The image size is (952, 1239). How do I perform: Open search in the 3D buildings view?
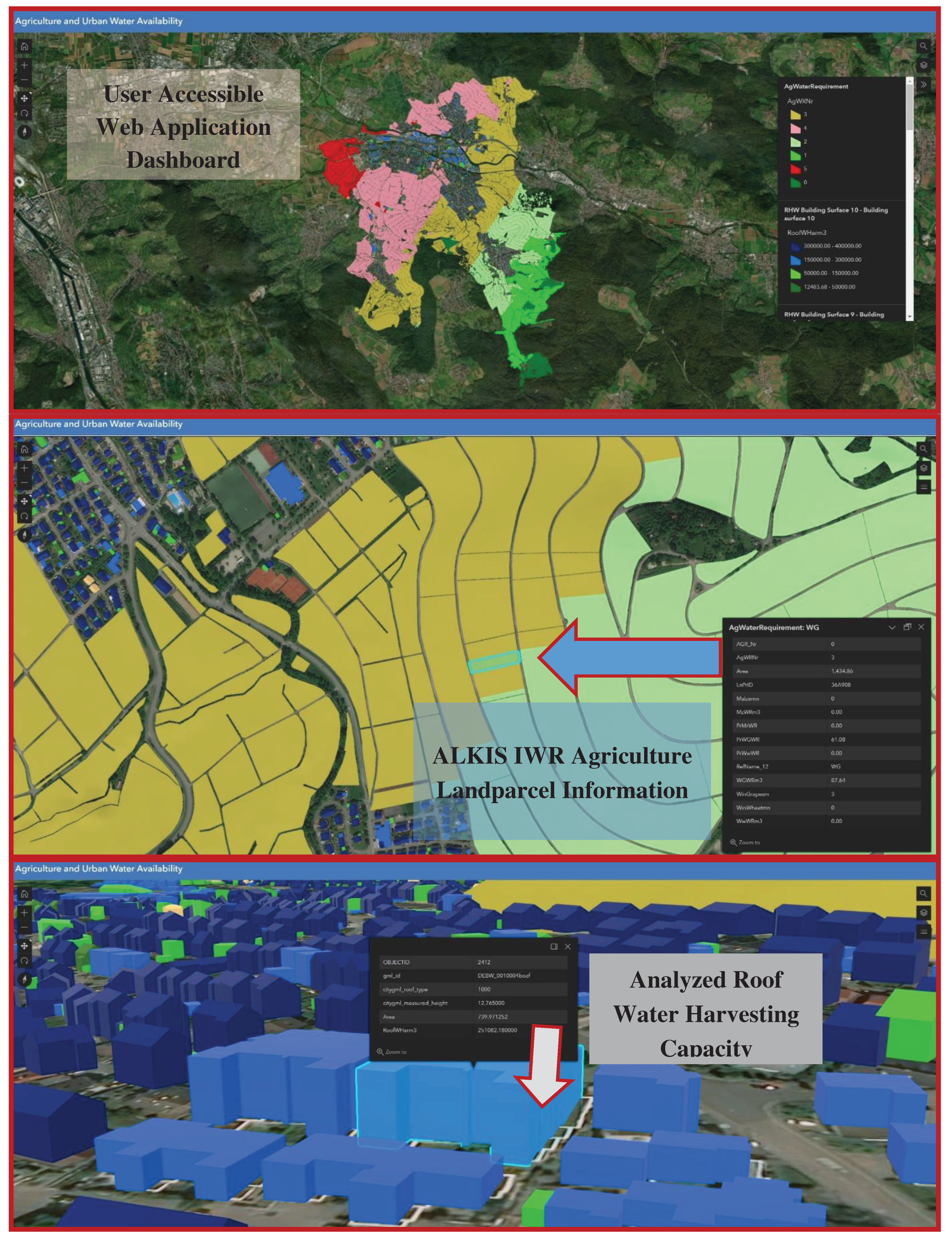pyautogui.click(x=923, y=893)
